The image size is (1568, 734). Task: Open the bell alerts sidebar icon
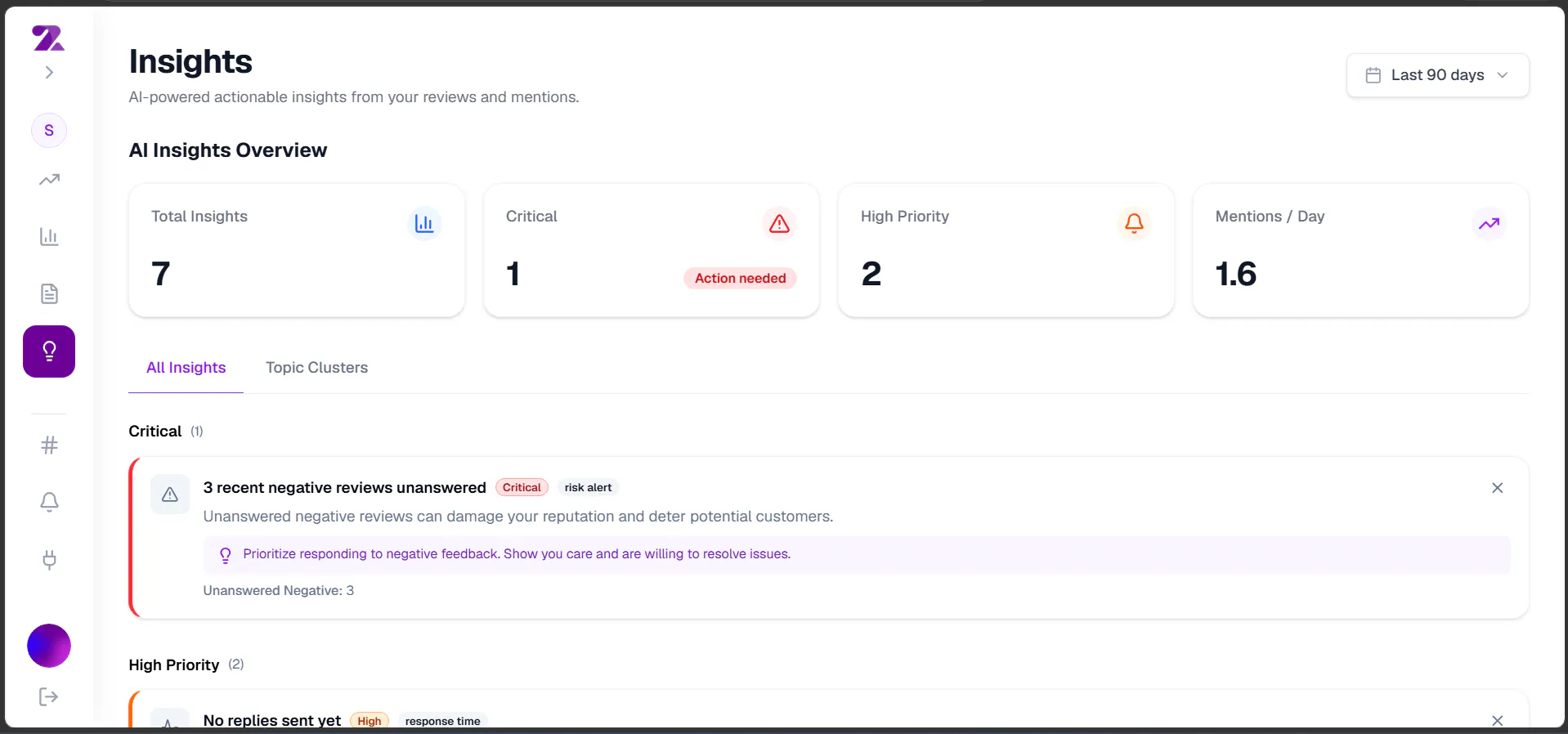49,502
